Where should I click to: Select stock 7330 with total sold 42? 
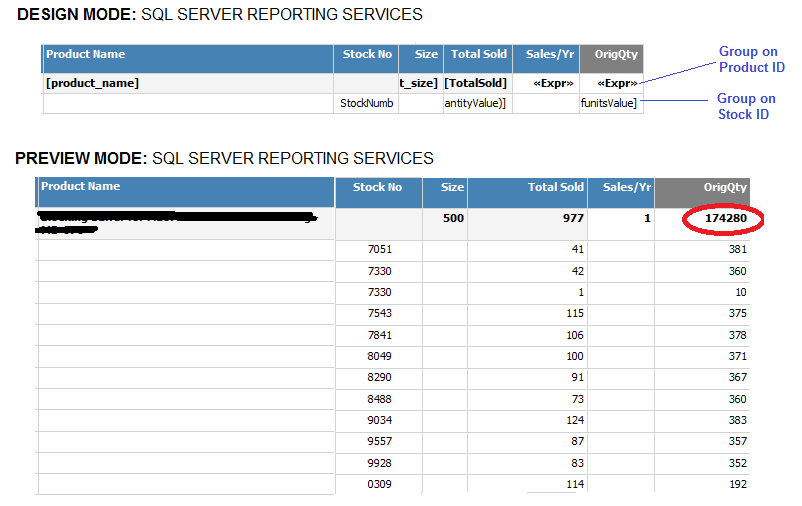click(380, 271)
